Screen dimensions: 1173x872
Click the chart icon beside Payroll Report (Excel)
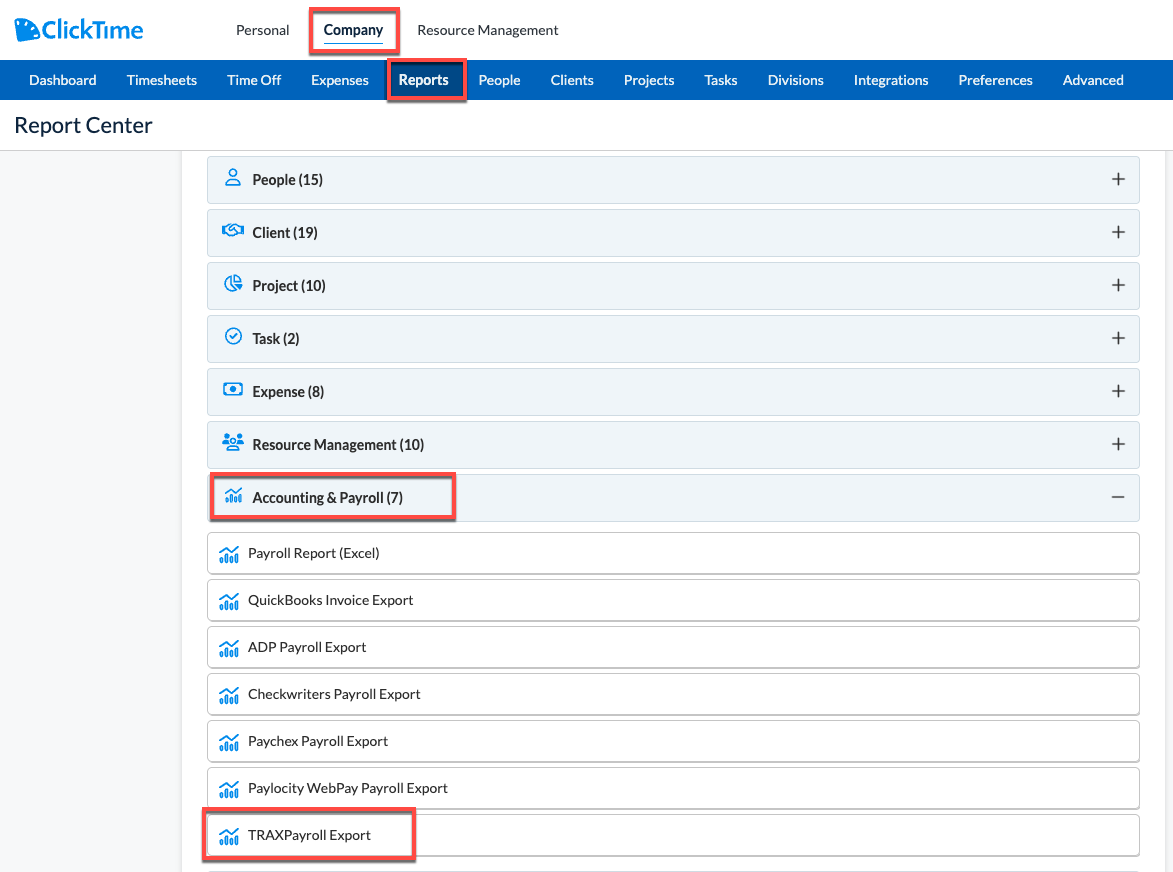[229, 554]
